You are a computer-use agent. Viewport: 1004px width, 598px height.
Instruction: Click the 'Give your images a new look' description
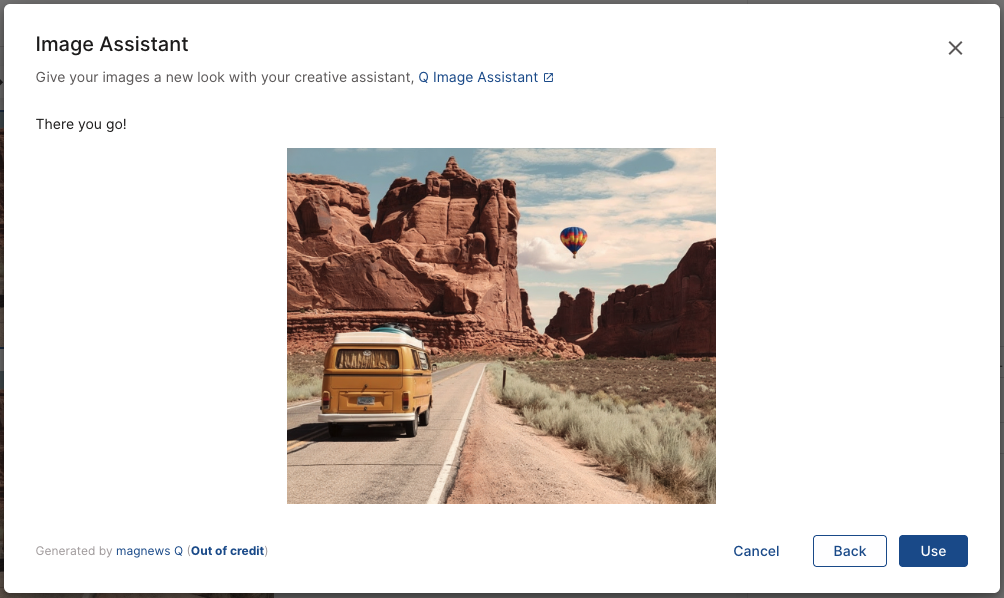(225, 77)
